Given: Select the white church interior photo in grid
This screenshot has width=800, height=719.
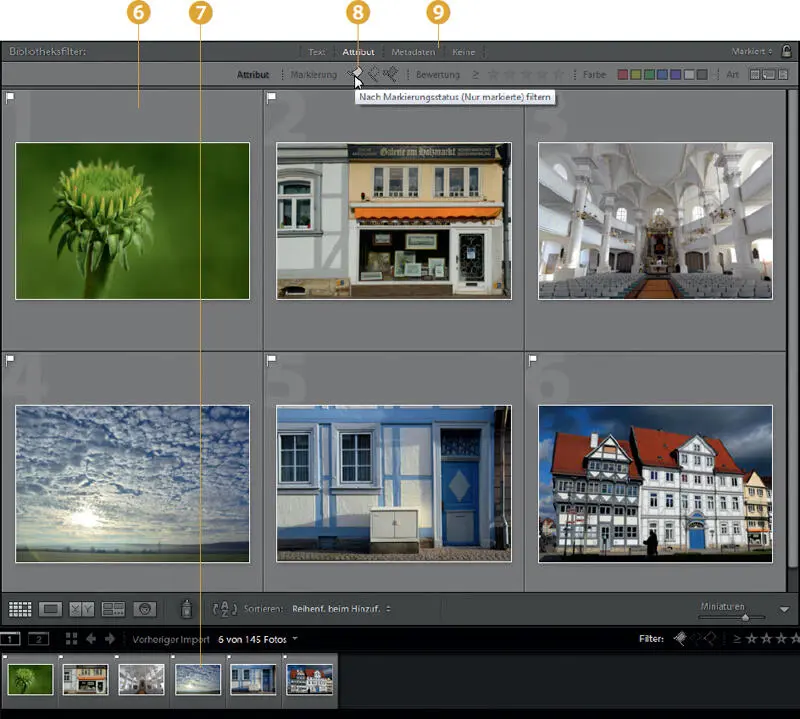Looking at the screenshot, I should (x=655, y=221).
